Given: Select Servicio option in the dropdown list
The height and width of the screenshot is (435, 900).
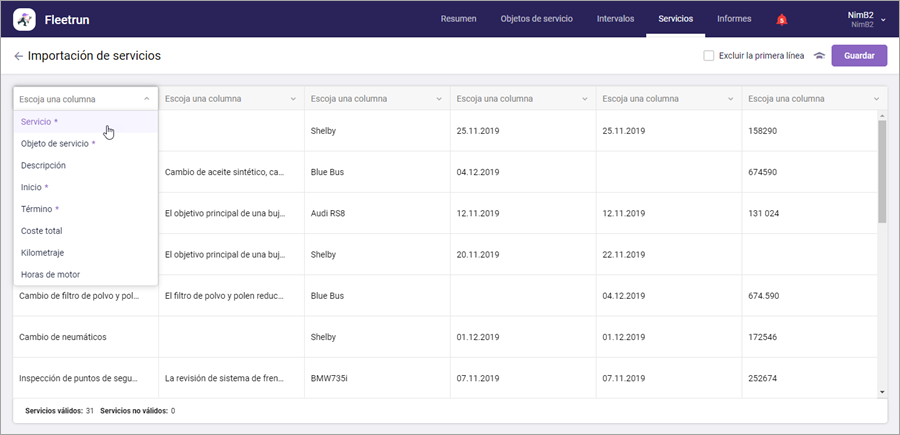Looking at the screenshot, I should tap(40, 121).
